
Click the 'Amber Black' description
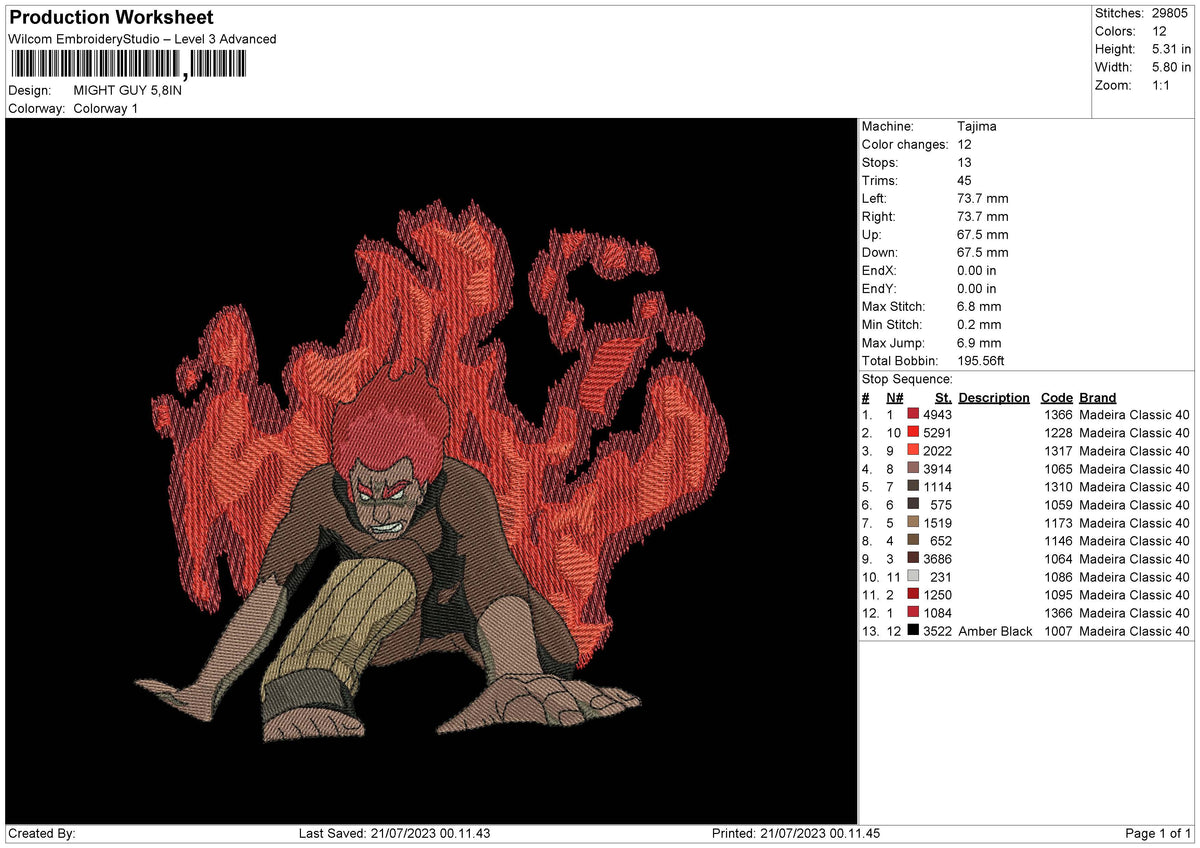click(996, 631)
